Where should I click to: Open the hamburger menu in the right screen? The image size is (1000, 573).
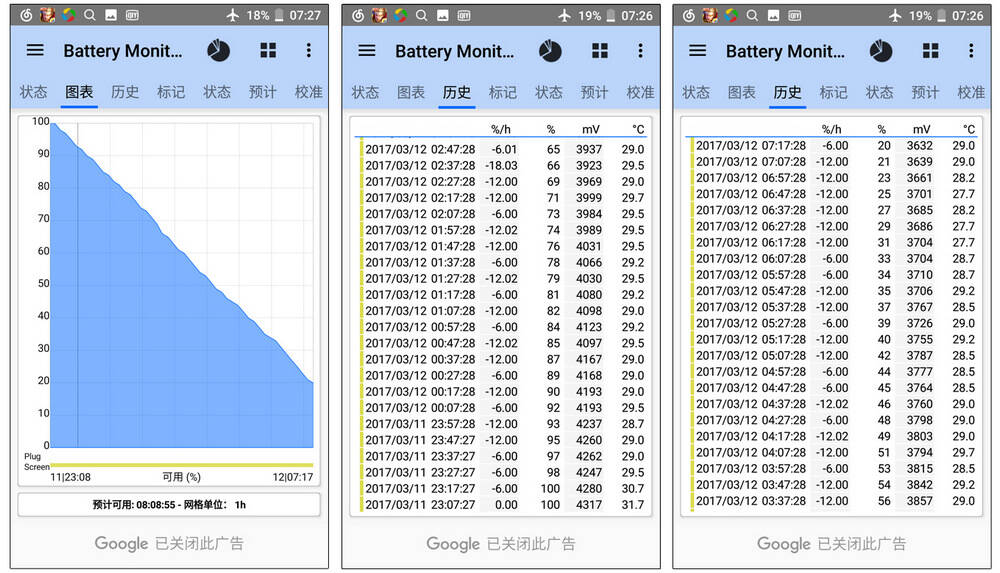click(698, 51)
